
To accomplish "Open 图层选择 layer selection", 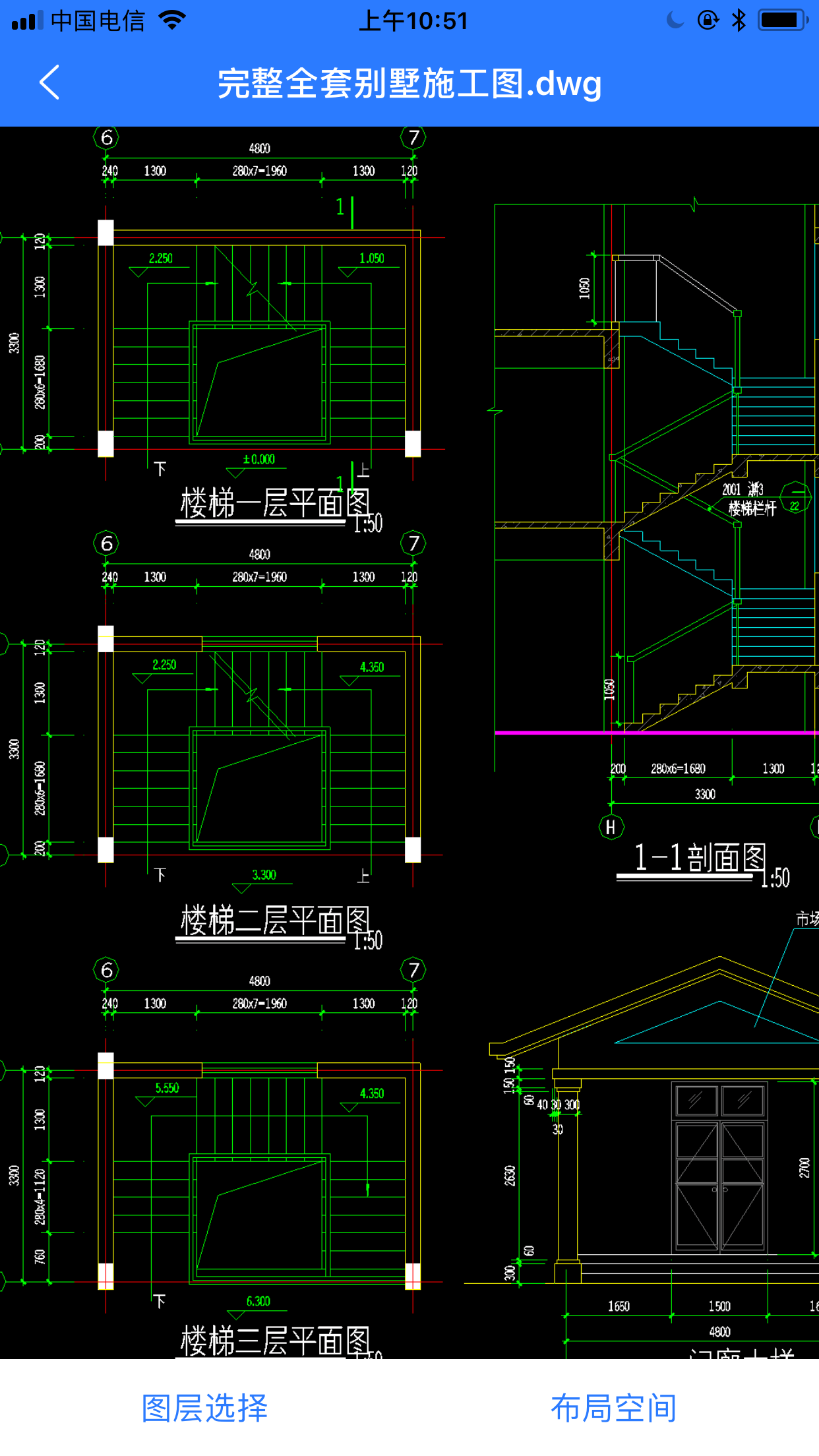I will pos(204,1408).
